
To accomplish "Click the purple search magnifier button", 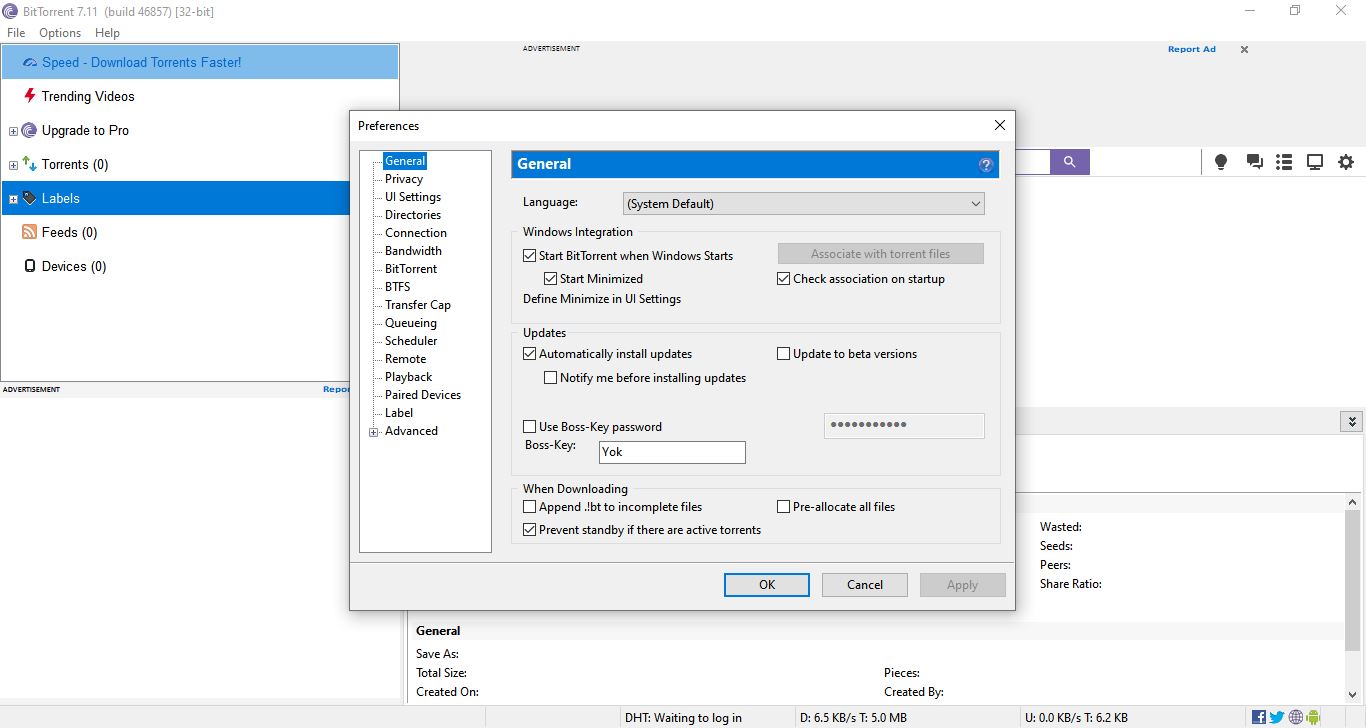I will pyautogui.click(x=1069, y=162).
